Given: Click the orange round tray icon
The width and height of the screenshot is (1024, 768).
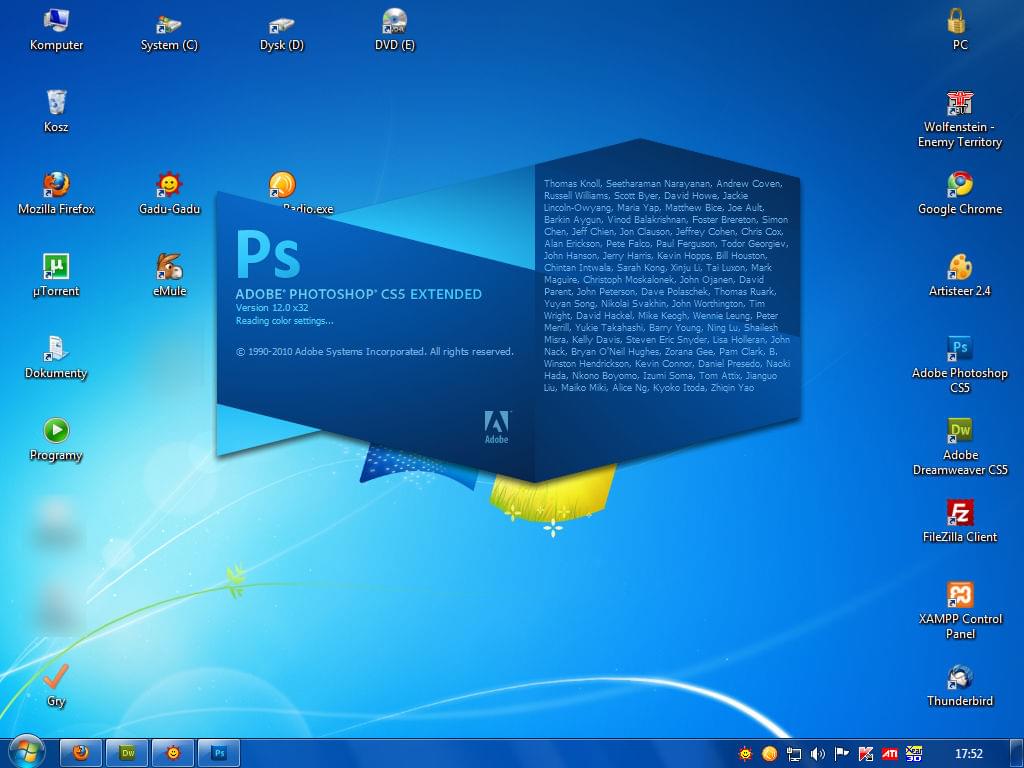Looking at the screenshot, I should 769,754.
